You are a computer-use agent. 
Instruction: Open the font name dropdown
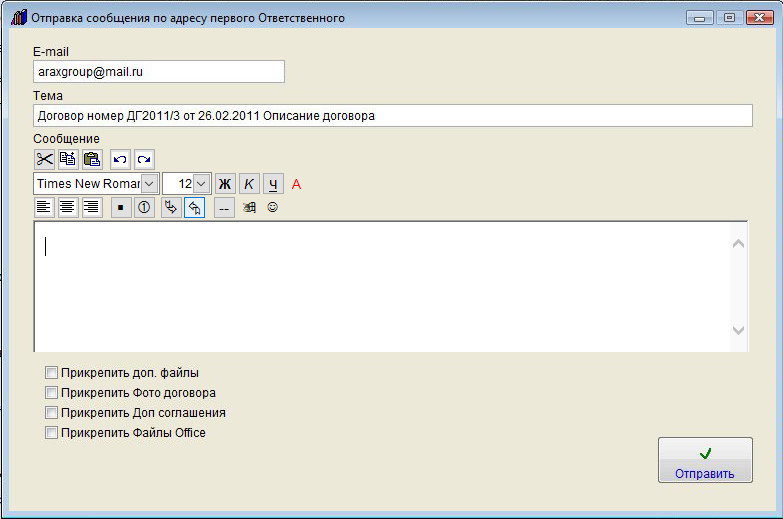coord(149,184)
